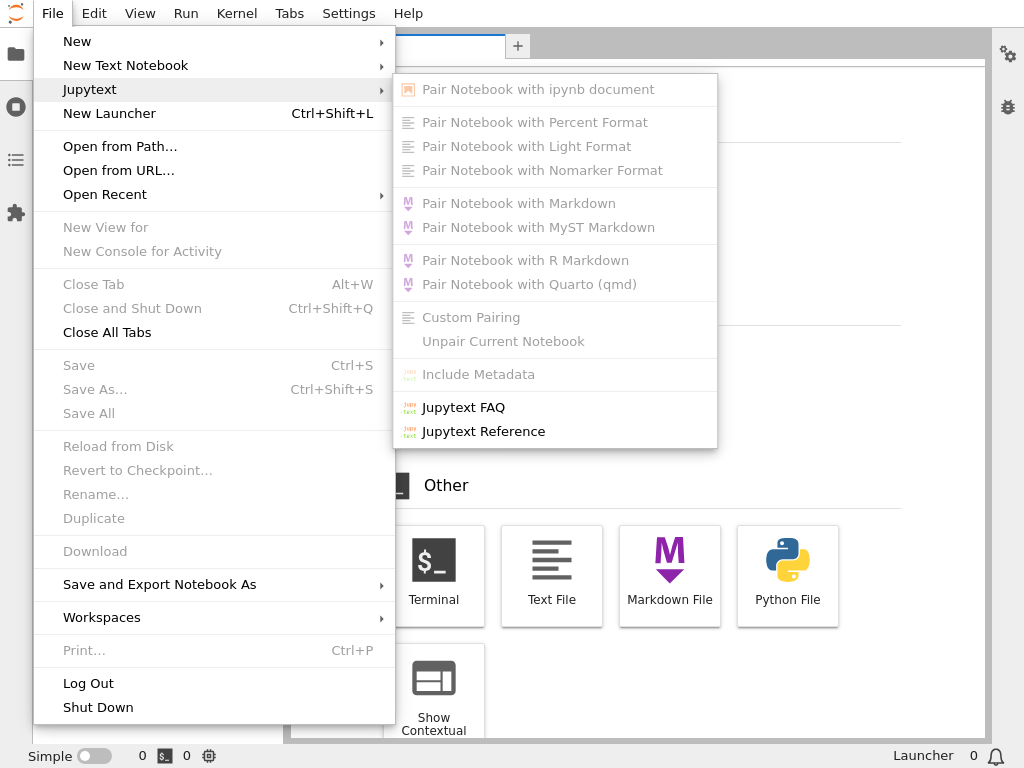Click the Jupyter logo icon
This screenshot has height=768, width=1024.
(16, 13)
